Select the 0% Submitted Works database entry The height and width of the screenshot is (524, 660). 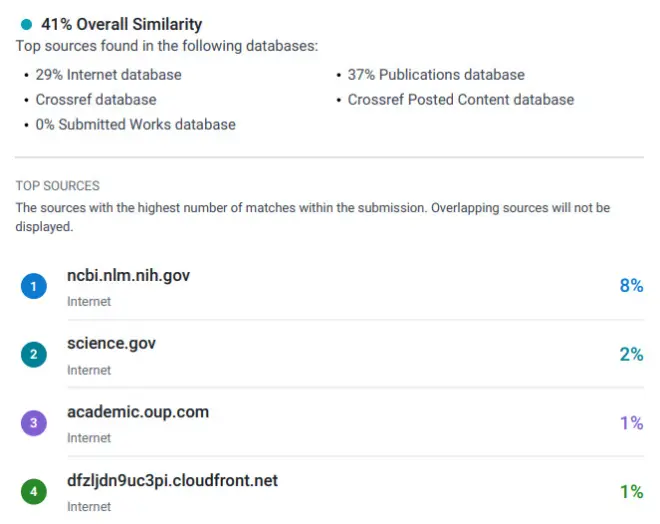tap(135, 124)
